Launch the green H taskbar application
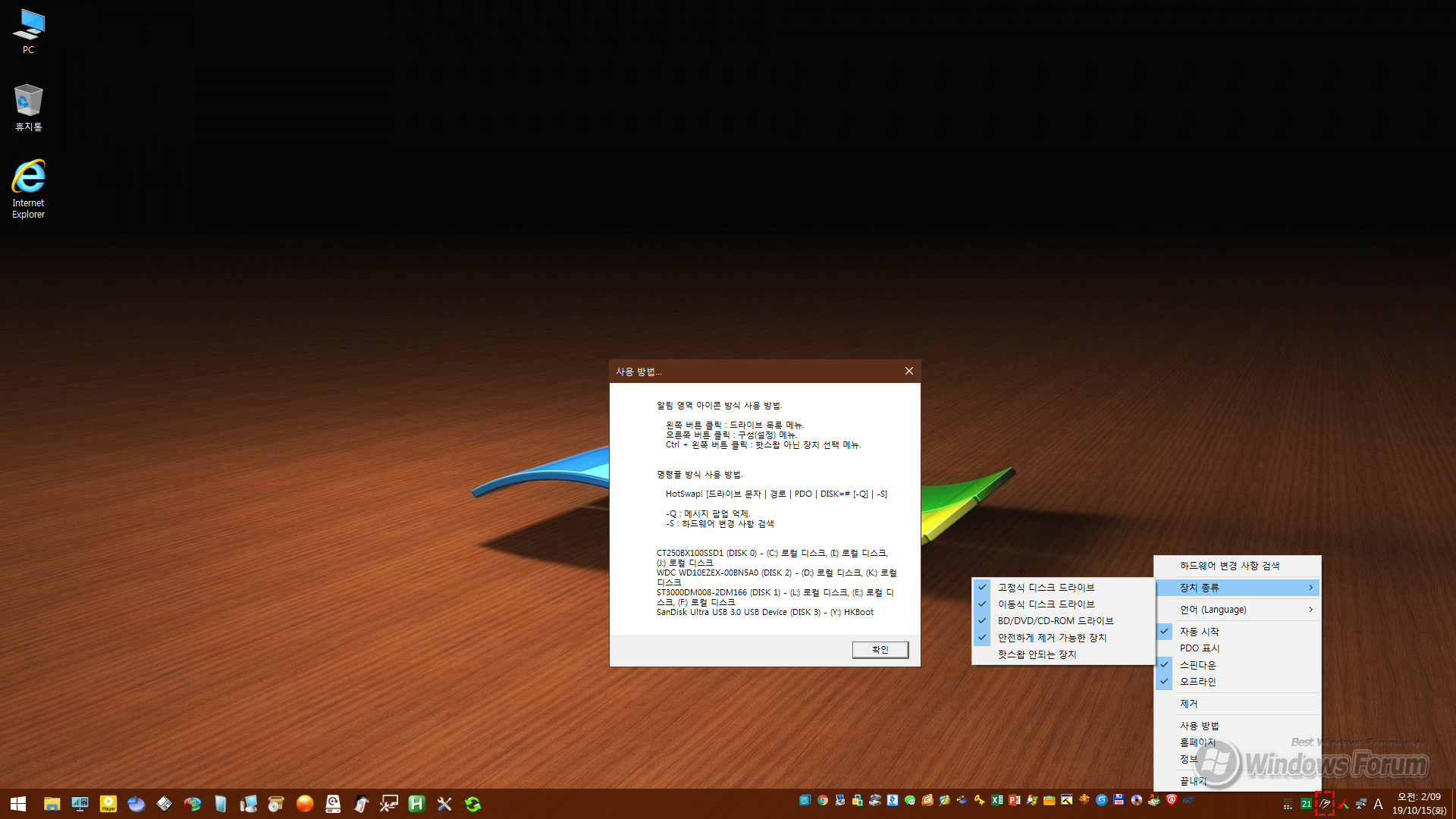 click(416, 804)
